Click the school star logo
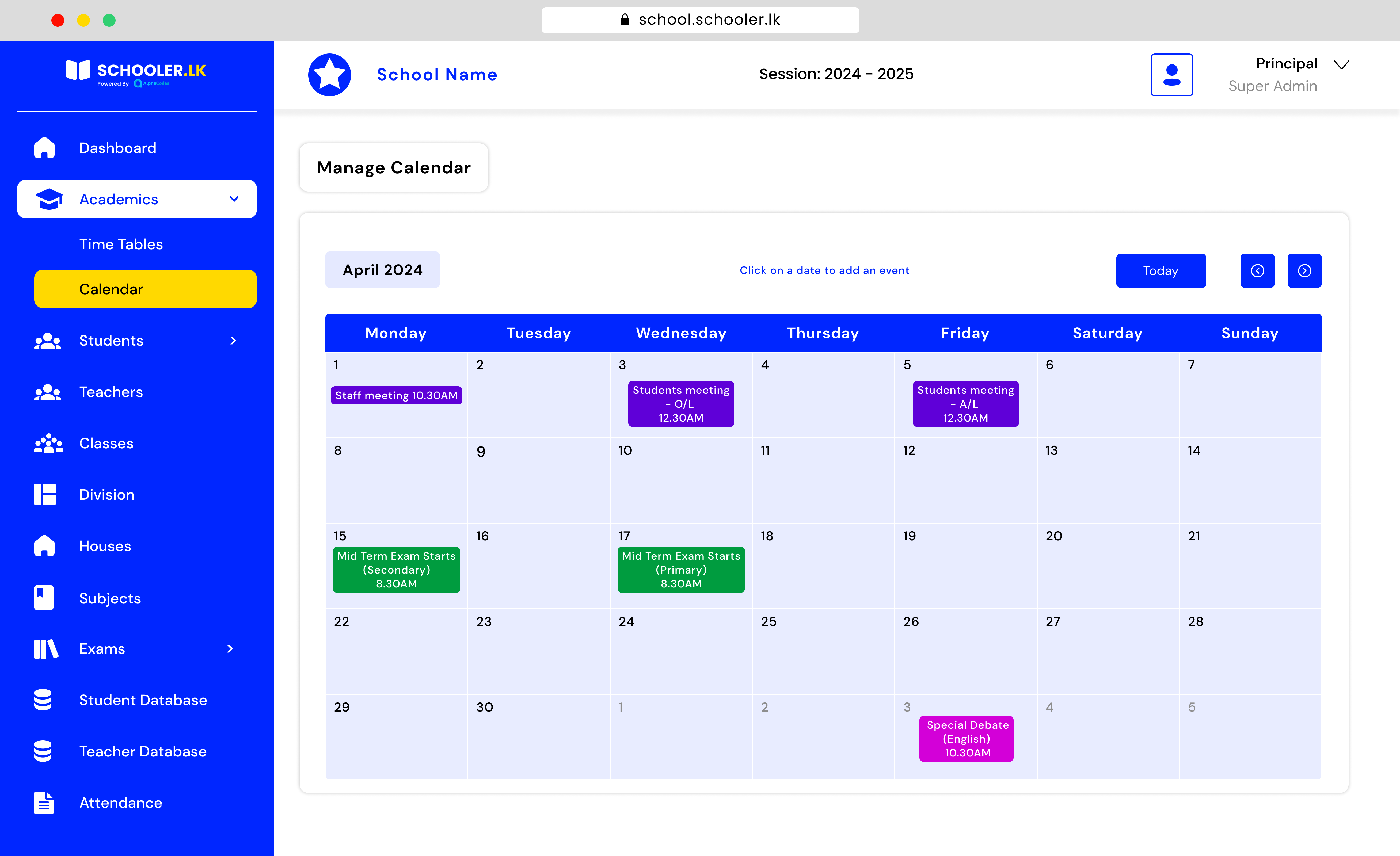Viewport: 1400px width, 856px height. [x=330, y=75]
